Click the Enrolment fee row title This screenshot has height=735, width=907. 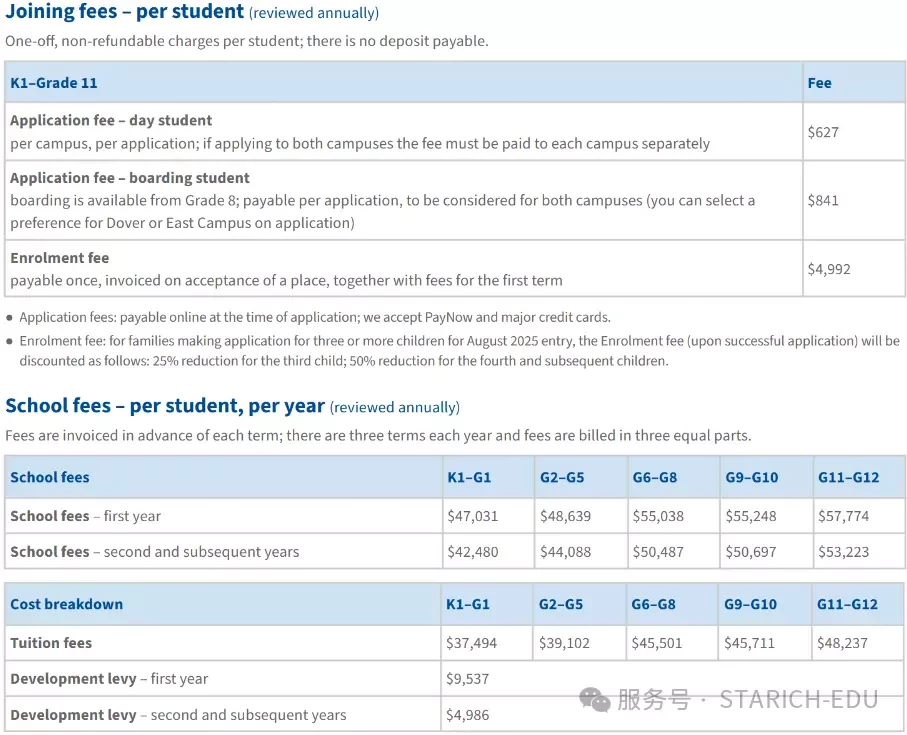pos(60,257)
